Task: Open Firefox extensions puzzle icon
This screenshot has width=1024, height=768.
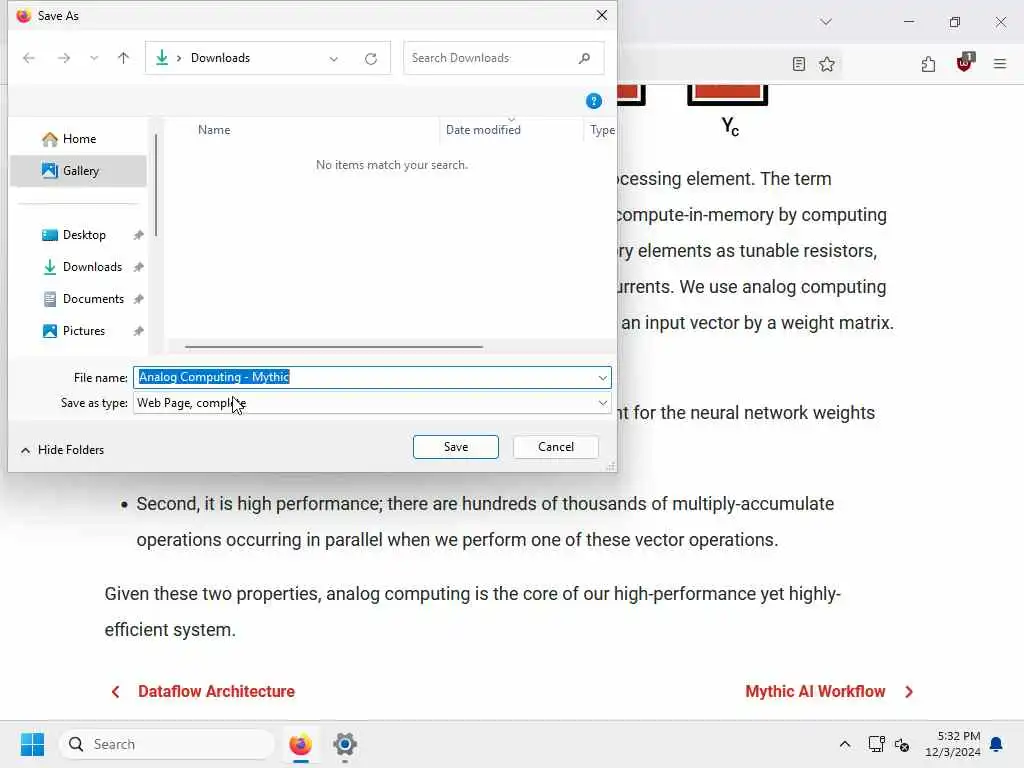Action: 928,64
